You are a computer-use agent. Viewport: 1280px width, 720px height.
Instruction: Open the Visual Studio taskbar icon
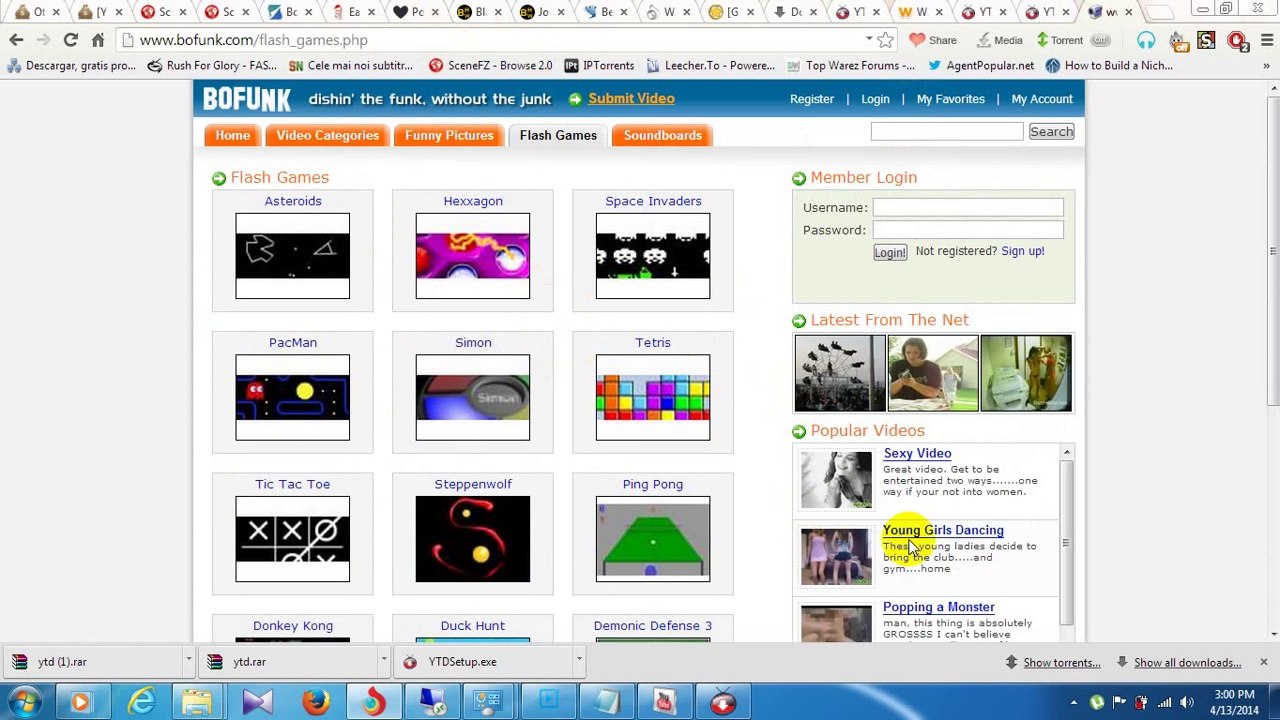257,703
